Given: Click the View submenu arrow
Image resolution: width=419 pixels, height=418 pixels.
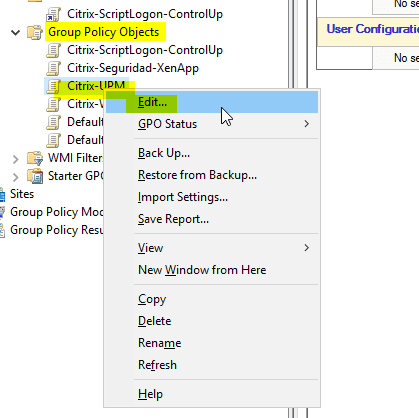Looking at the screenshot, I should (307, 248).
